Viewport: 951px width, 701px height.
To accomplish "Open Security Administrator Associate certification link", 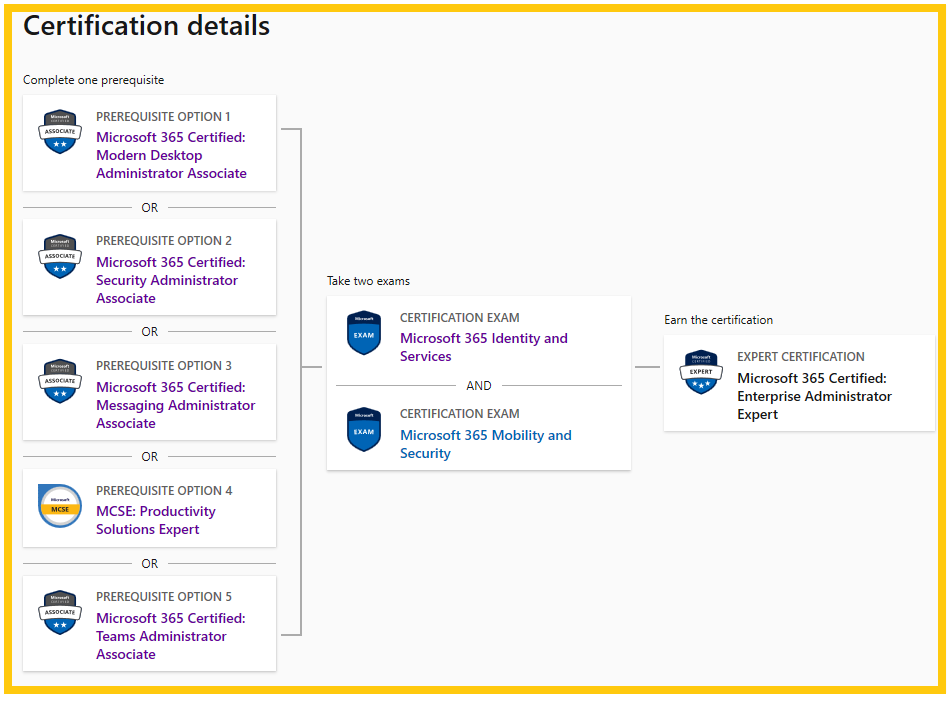I will coord(170,280).
